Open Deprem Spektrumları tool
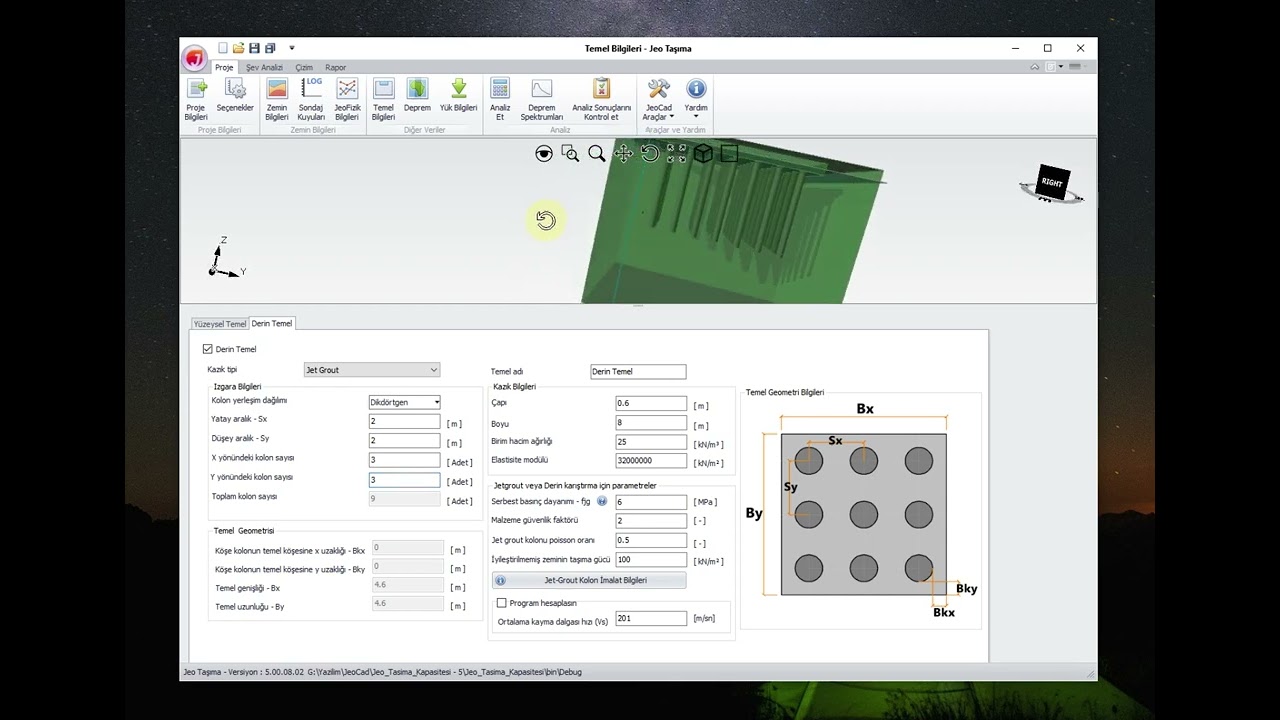The height and width of the screenshot is (720, 1280). click(x=542, y=99)
